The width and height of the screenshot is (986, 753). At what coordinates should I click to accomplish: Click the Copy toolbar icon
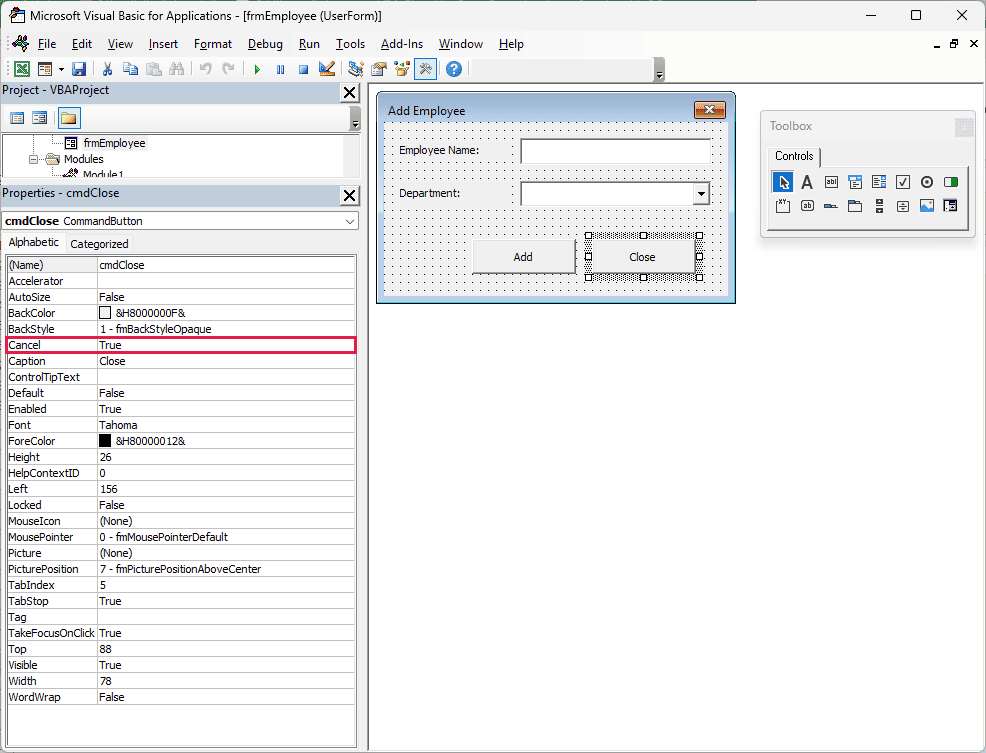click(x=130, y=69)
